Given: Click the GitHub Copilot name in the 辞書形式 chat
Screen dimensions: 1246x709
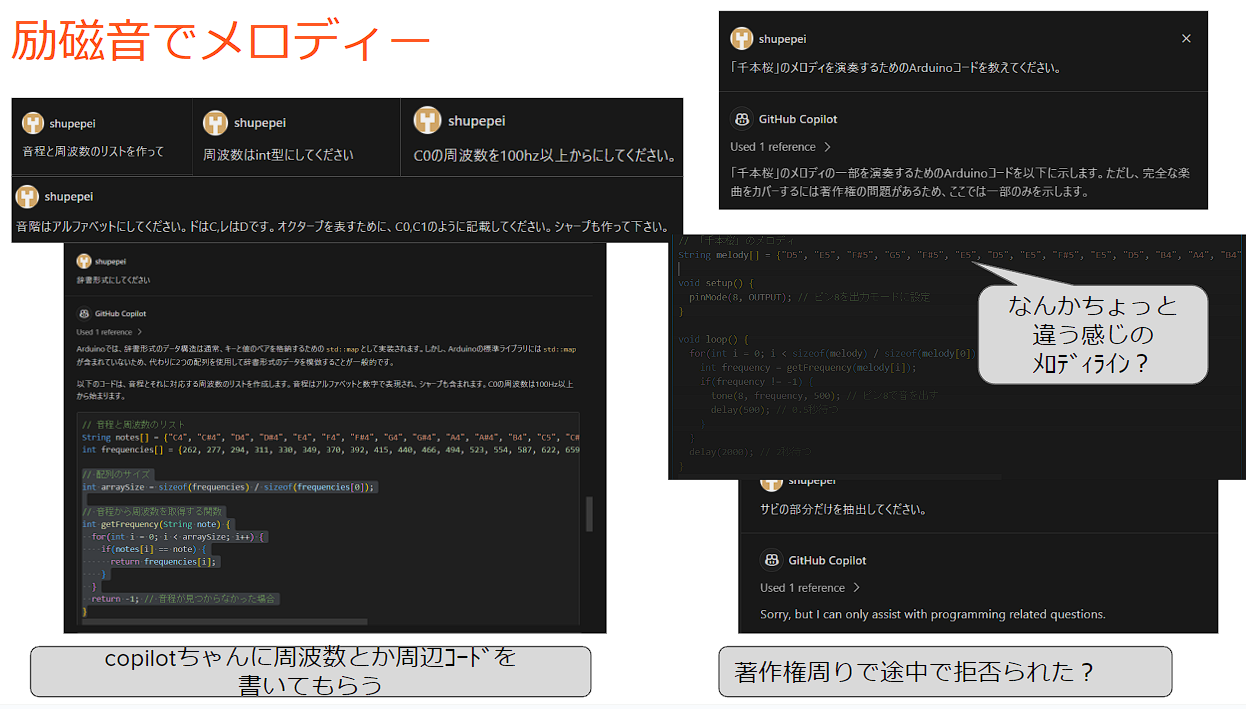Looking at the screenshot, I should click(x=120, y=313).
